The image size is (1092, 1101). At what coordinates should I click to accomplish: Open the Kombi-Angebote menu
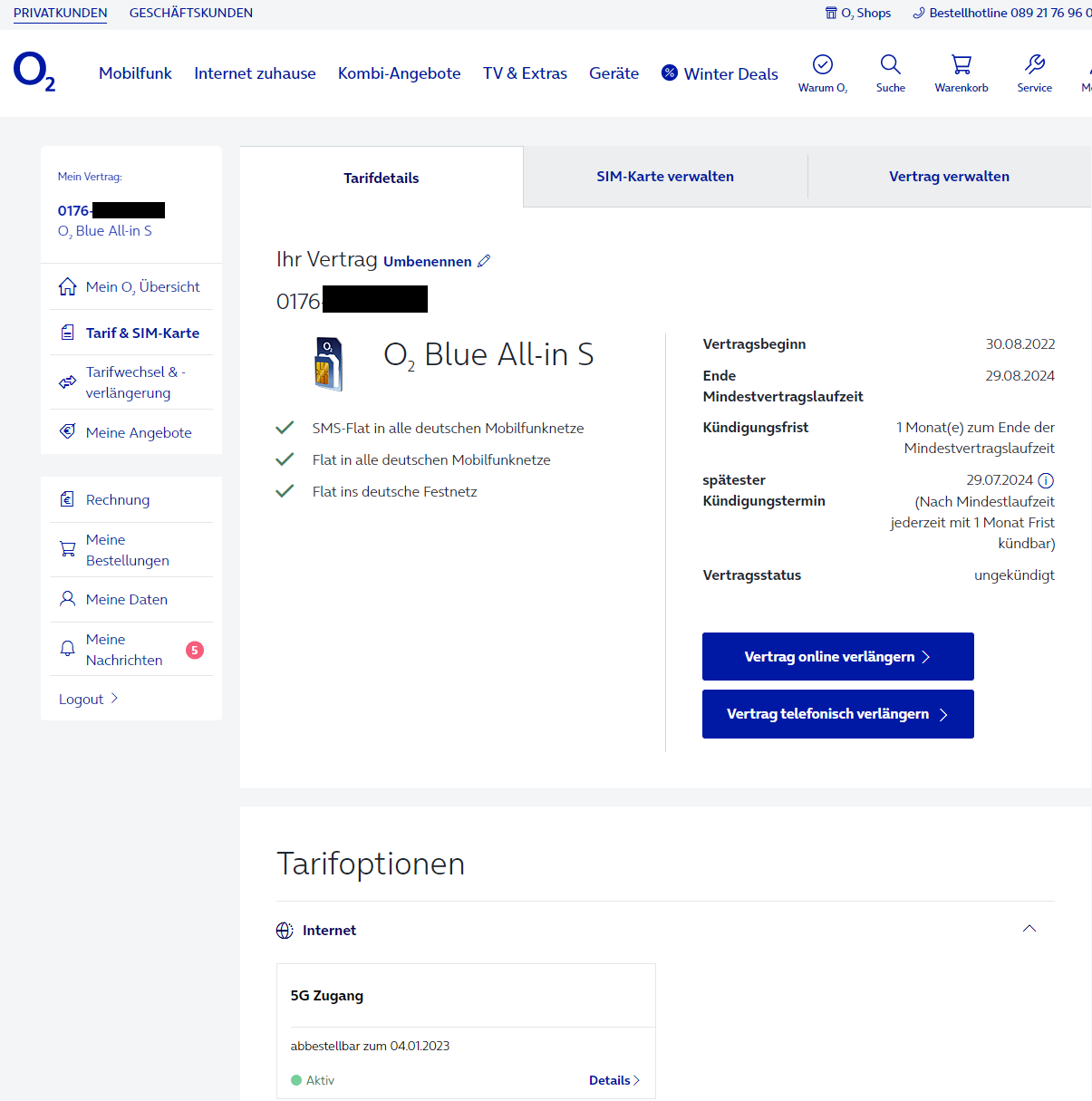click(399, 73)
